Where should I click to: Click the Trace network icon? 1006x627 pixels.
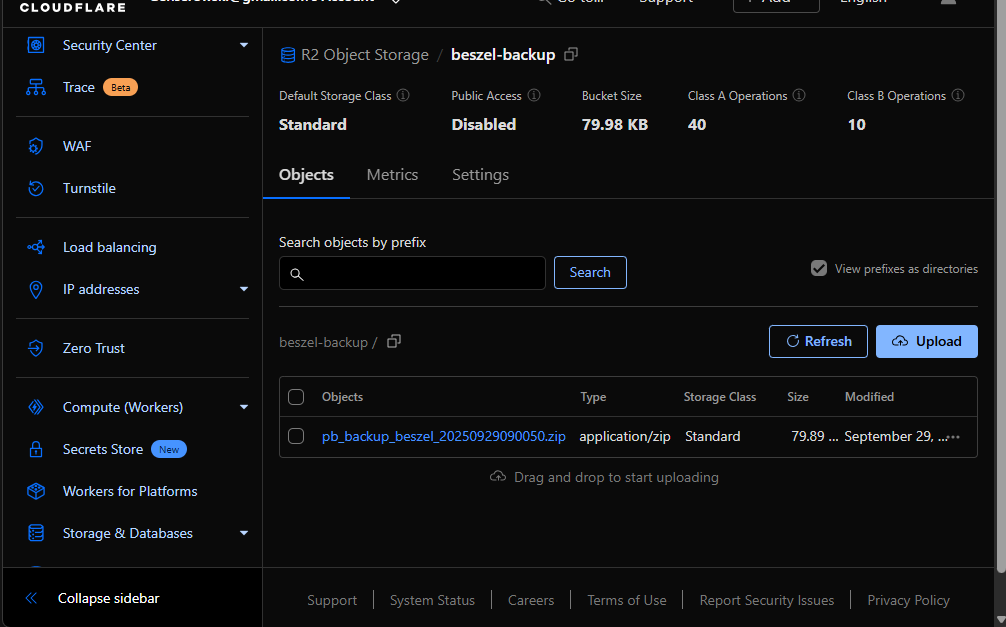(x=36, y=87)
